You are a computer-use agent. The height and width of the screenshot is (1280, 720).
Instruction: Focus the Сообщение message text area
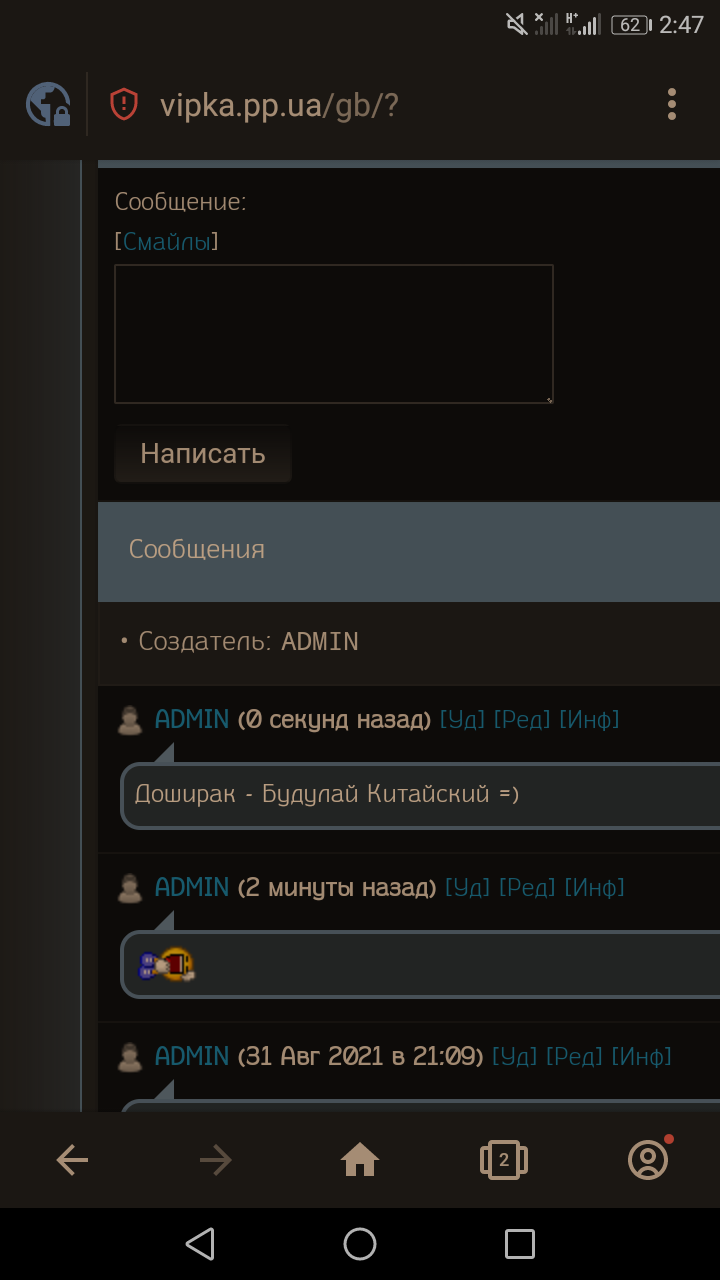(334, 334)
